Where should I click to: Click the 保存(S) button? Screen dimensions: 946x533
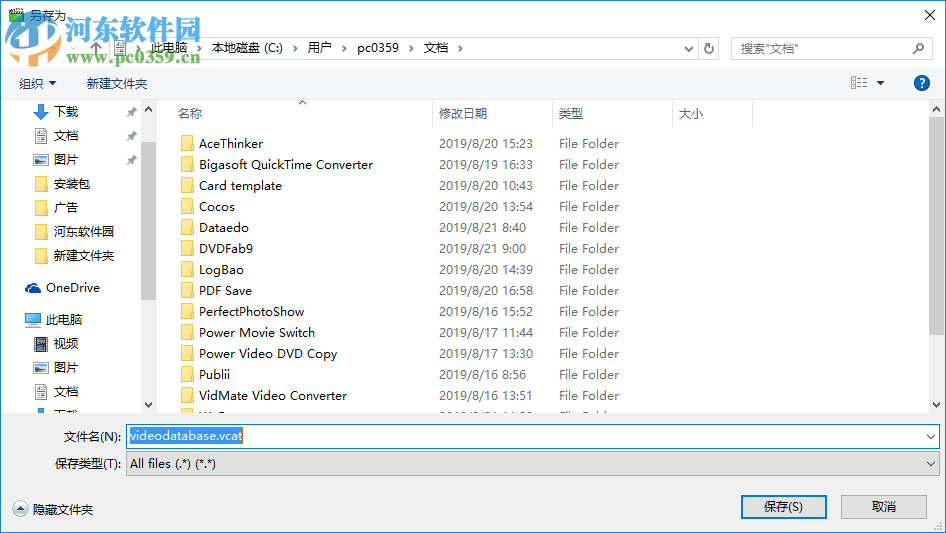tap(783, 506)
